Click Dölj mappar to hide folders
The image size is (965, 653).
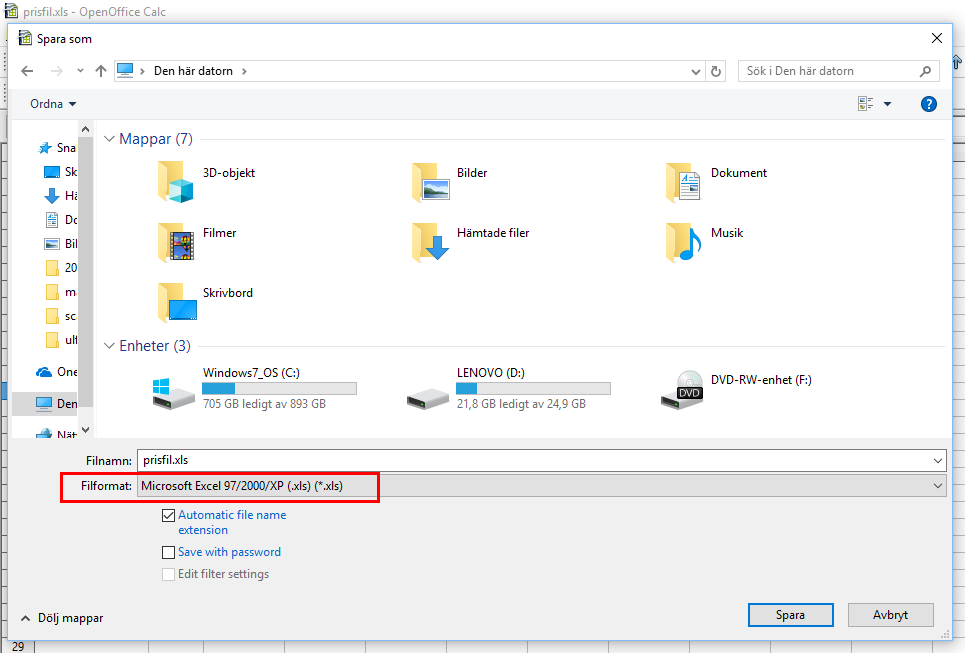[62, 618]
